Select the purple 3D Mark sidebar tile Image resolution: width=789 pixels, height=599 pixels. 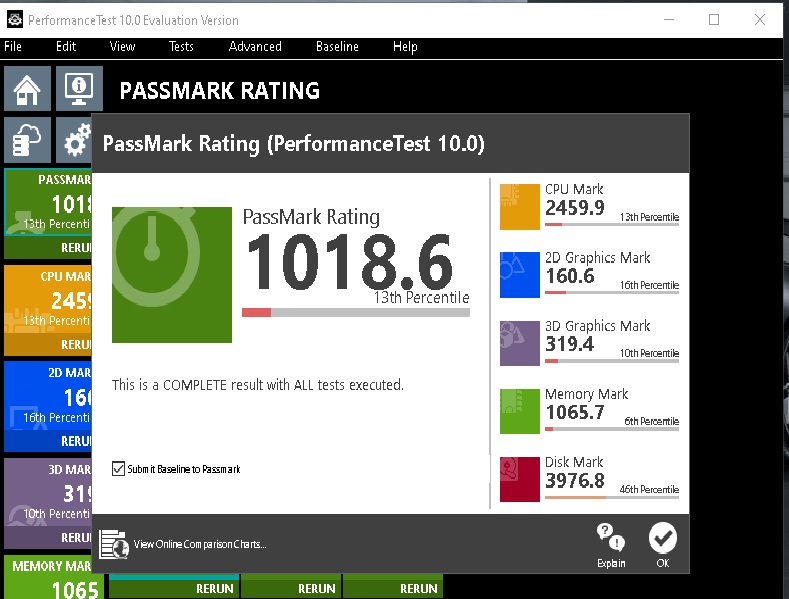click(48, 493)
